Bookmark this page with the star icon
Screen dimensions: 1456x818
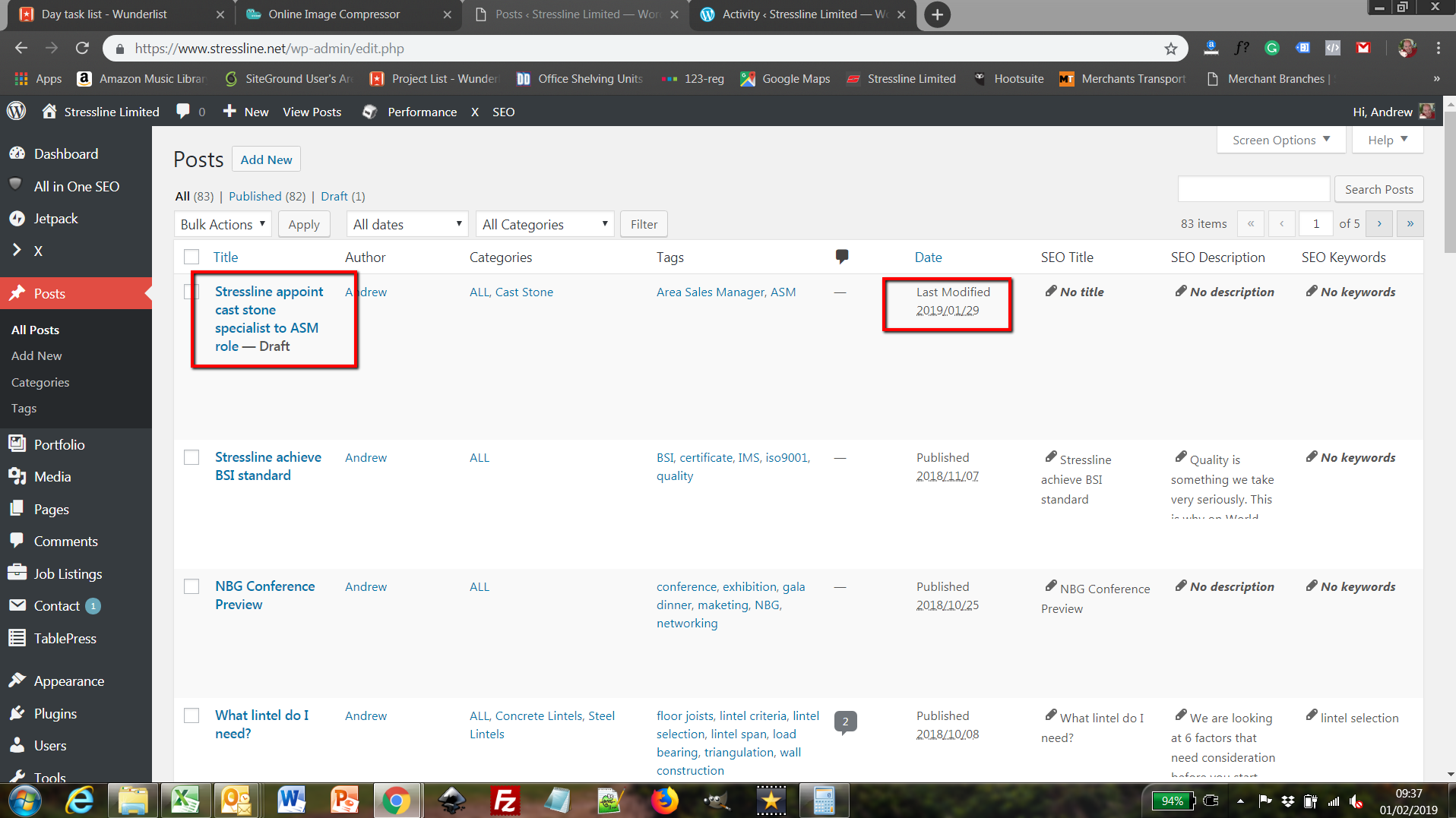(1170, 49)
